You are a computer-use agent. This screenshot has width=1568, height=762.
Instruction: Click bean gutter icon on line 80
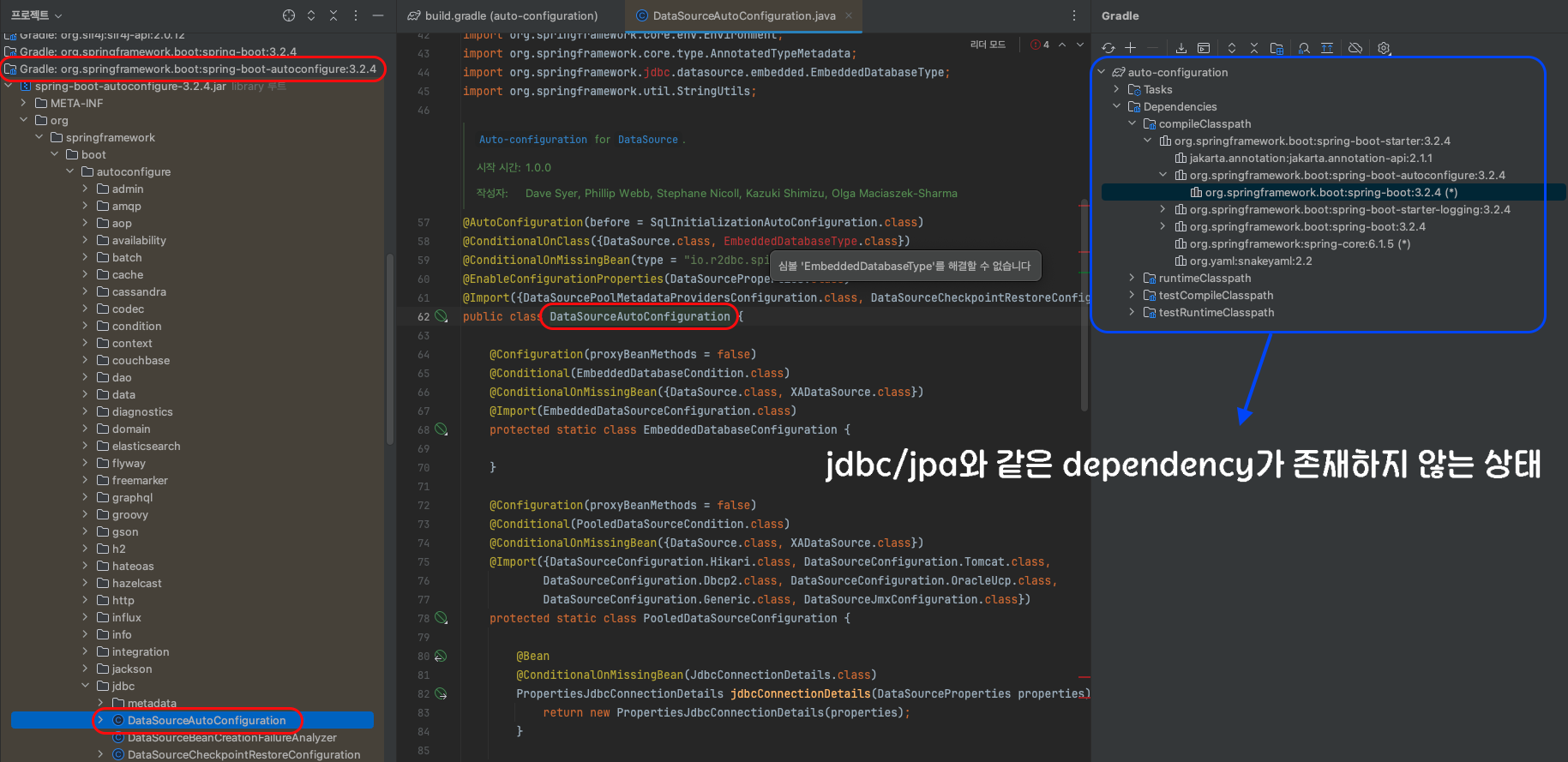[x=441, y=656]
